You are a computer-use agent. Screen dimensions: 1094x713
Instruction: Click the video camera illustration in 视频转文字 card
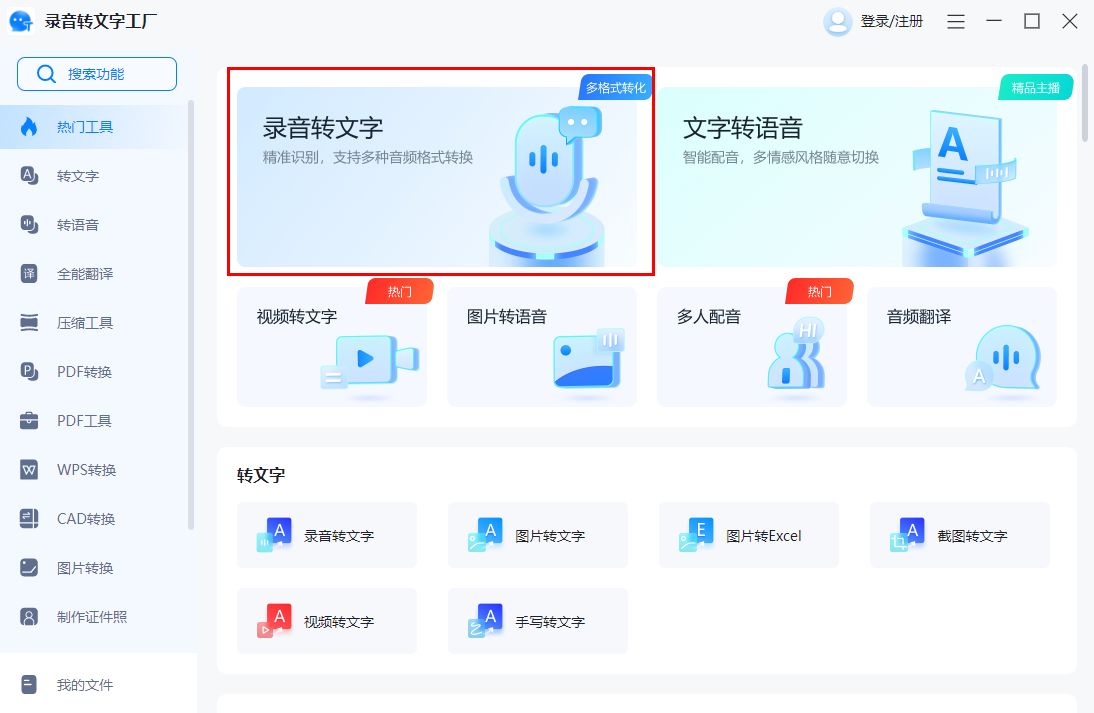click(370, 361)
